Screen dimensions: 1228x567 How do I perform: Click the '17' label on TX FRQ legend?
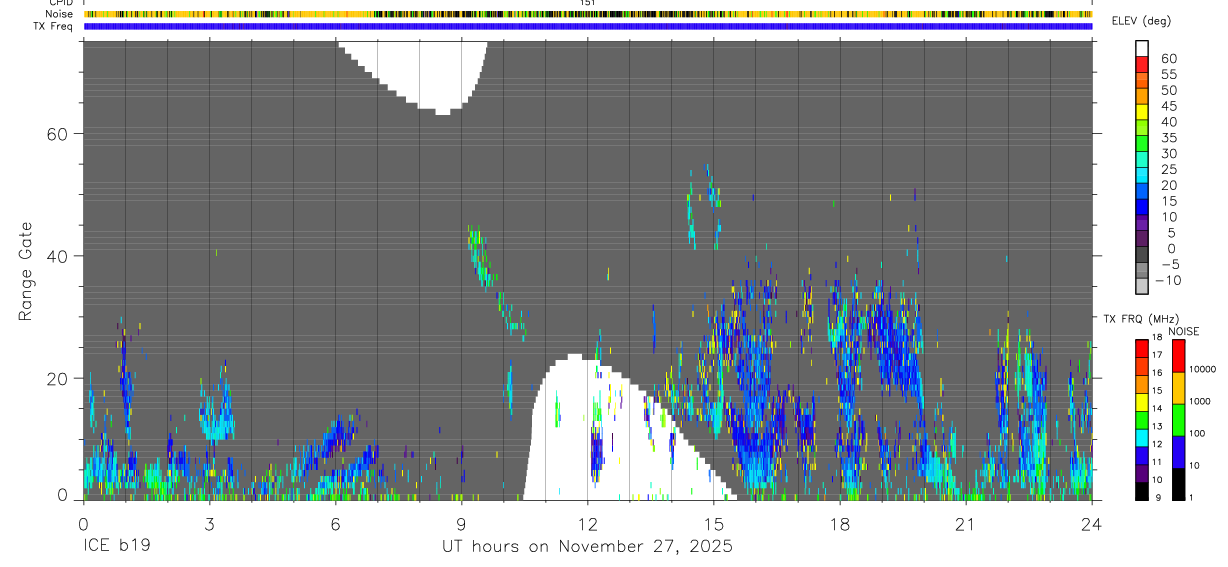click(x=1156, y=355)
